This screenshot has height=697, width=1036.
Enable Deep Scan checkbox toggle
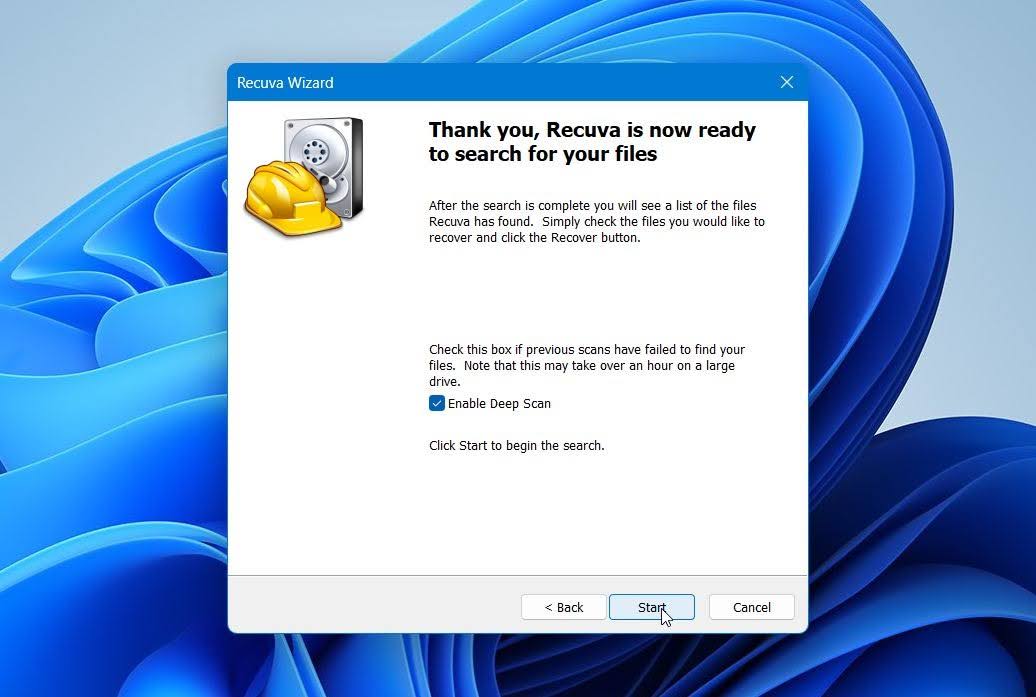[x=437, y=404]
